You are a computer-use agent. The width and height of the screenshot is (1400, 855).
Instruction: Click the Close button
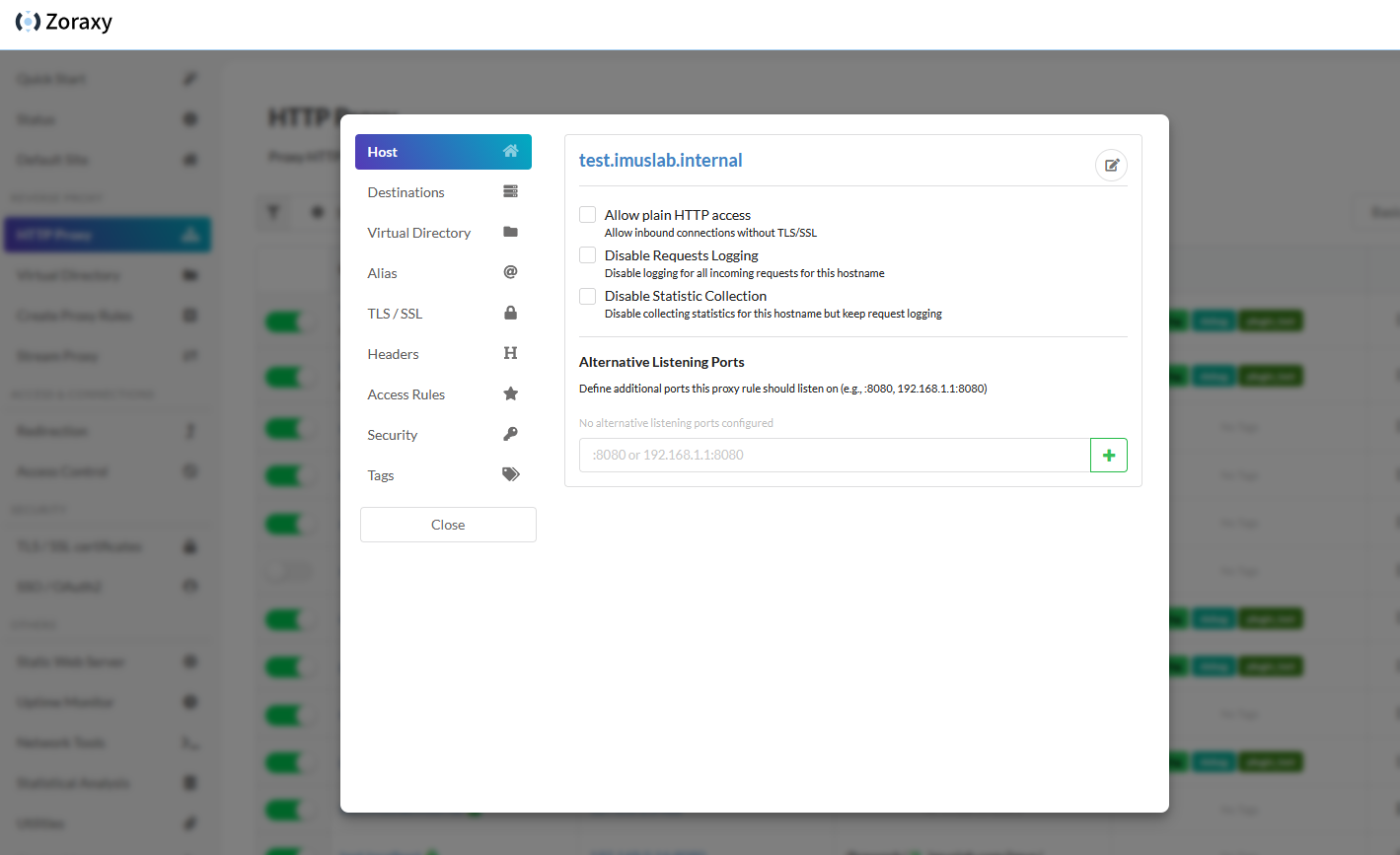point(448,525)
